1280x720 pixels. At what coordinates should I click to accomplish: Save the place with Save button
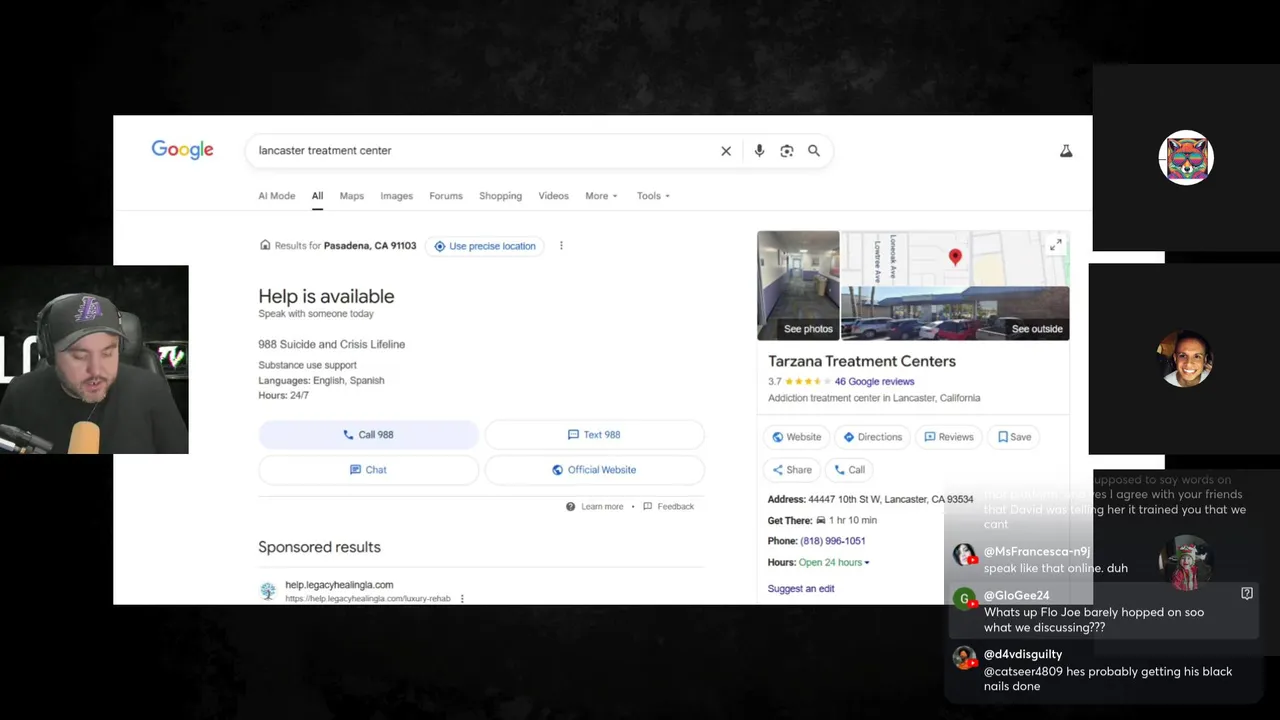(1014, 437)
